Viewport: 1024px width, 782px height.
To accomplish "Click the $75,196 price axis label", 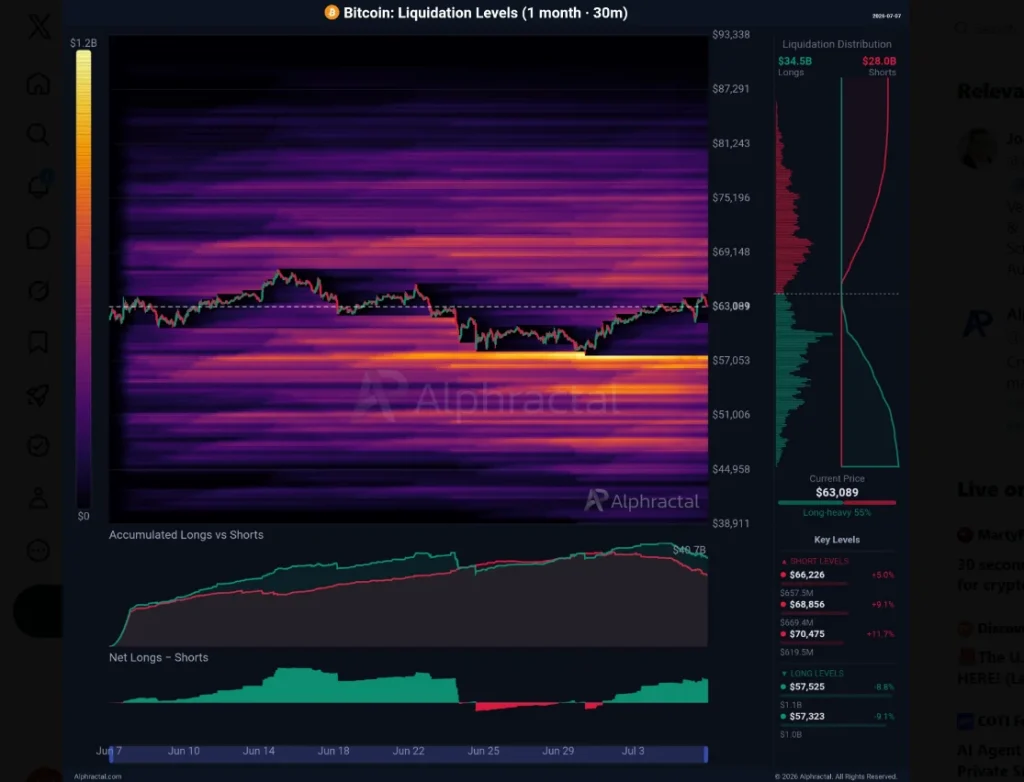I will 731,197.
